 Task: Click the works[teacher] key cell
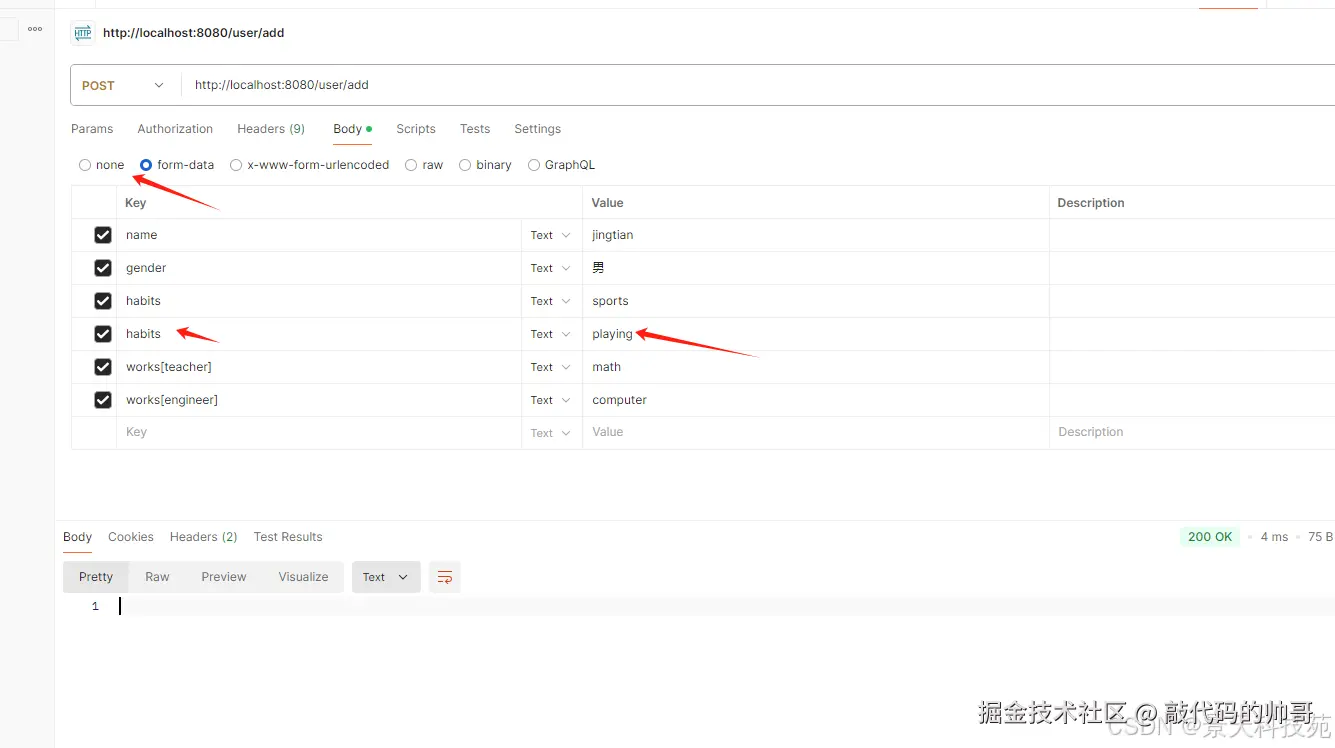pos(319,367)
